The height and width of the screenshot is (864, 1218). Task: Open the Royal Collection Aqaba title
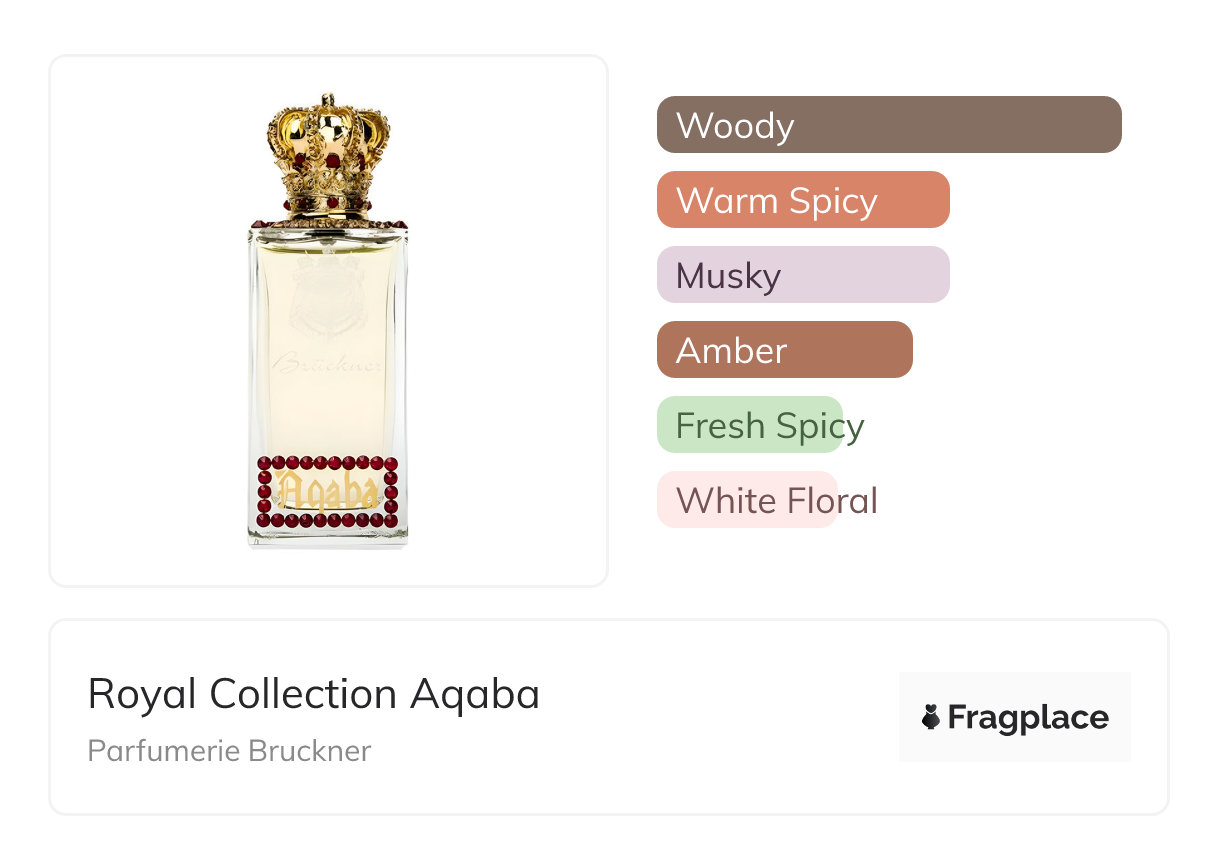tap(313, 694)
